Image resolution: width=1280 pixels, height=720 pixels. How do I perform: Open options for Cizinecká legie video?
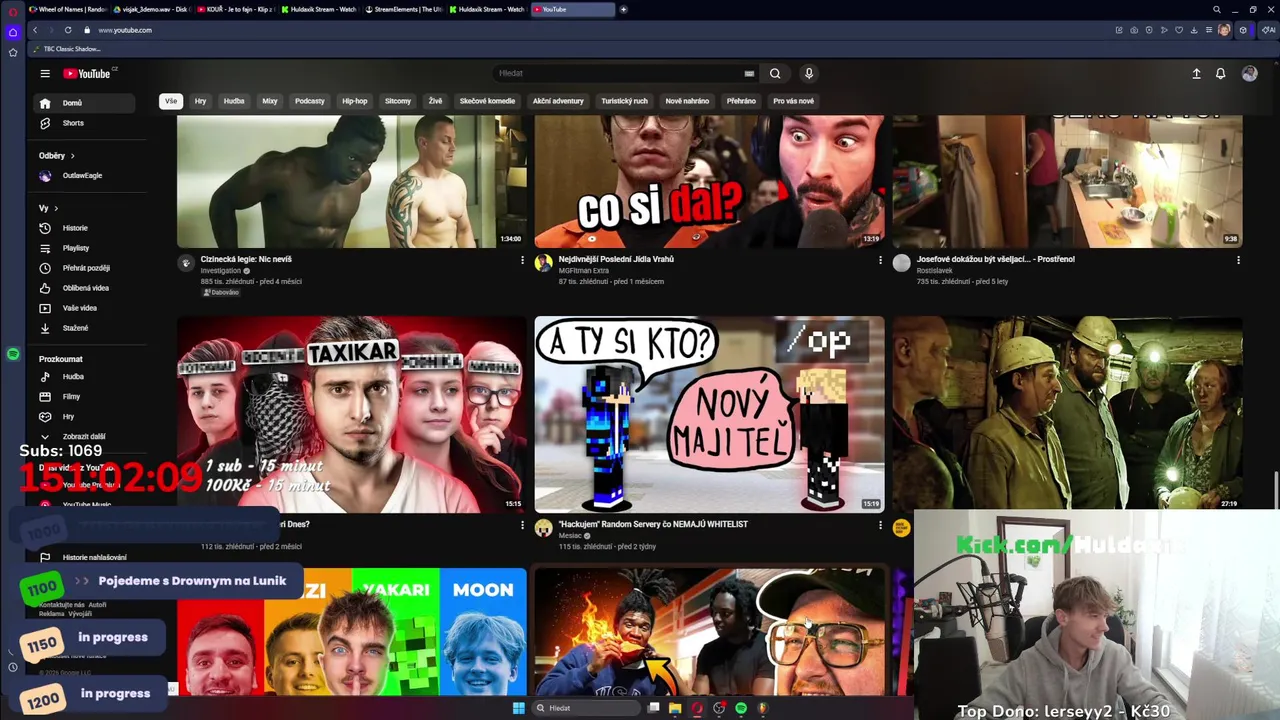[x=522, y=260]
